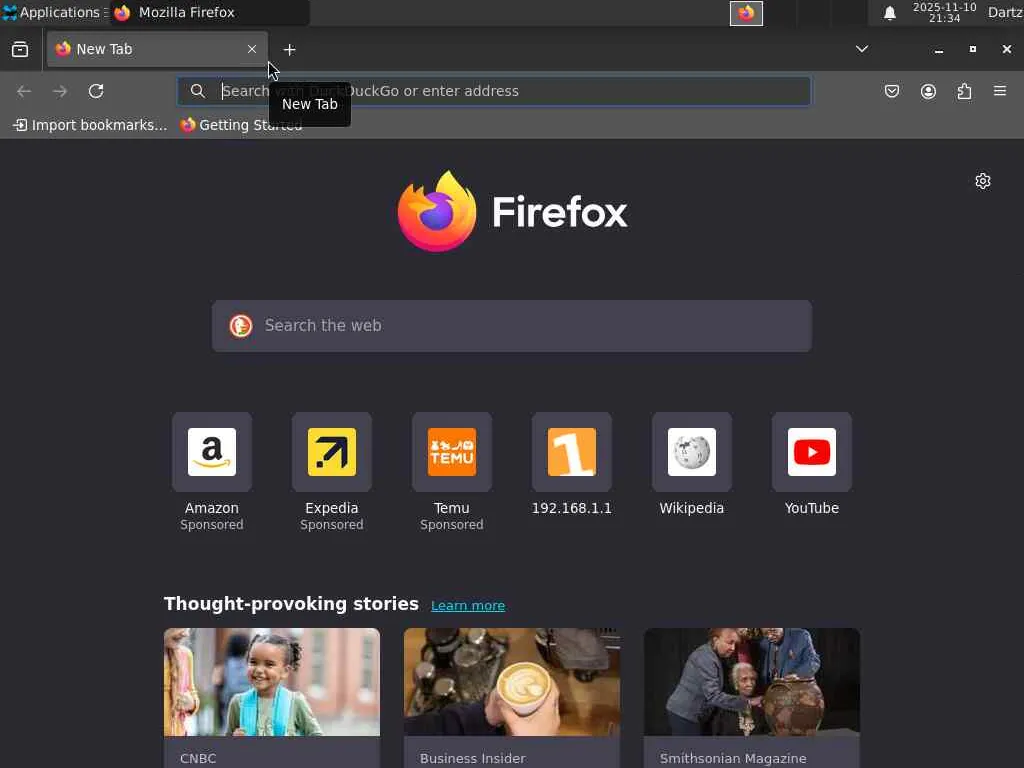Maximize the Firefox window

click(x=972, y=49)
